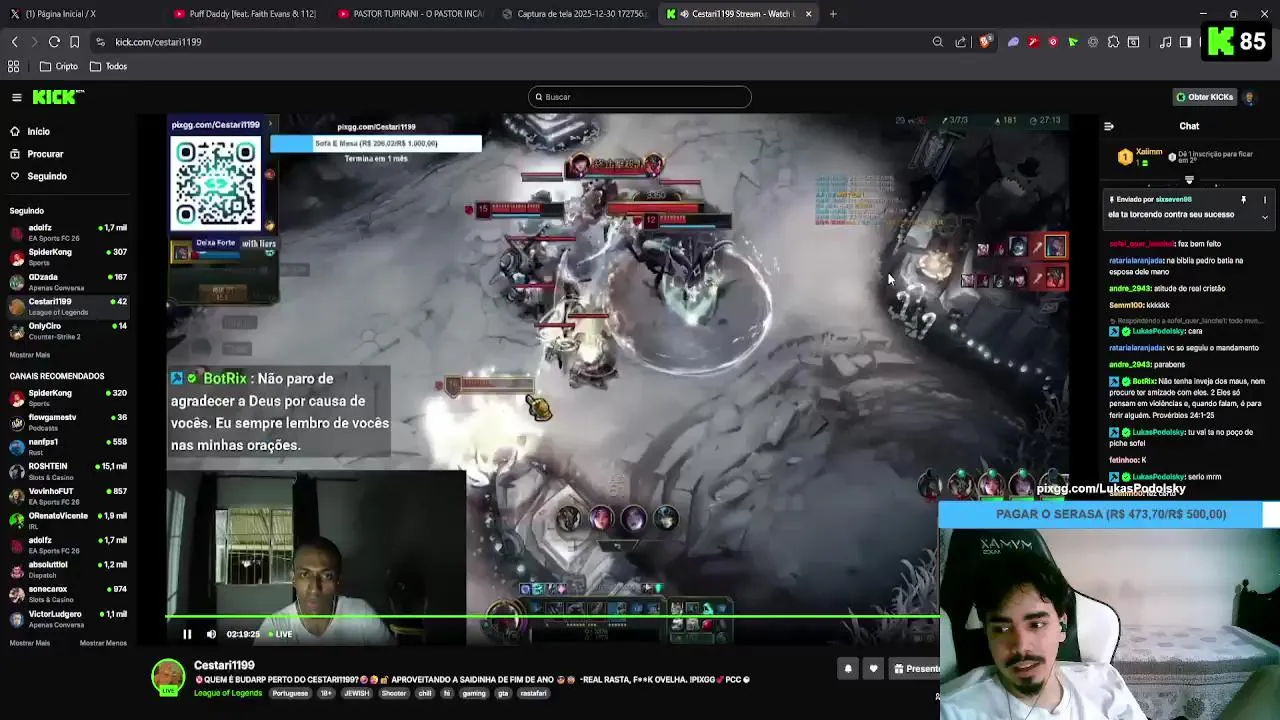The image size is (1280, 720).
Task: Open pinned message options menu
Action: (x=1264, y=200)
